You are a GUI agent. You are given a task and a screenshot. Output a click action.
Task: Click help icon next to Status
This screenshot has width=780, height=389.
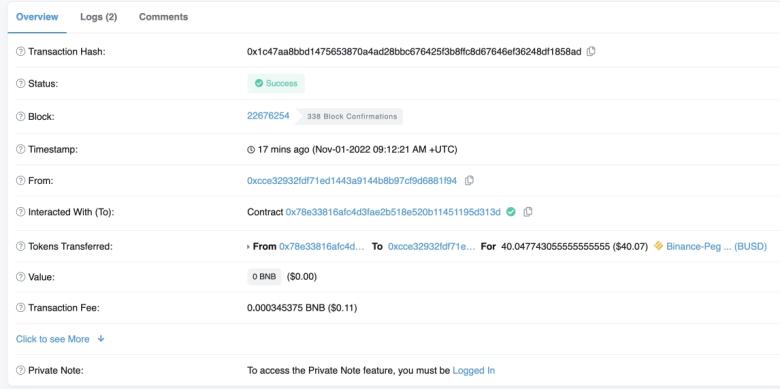coord(20,84)
